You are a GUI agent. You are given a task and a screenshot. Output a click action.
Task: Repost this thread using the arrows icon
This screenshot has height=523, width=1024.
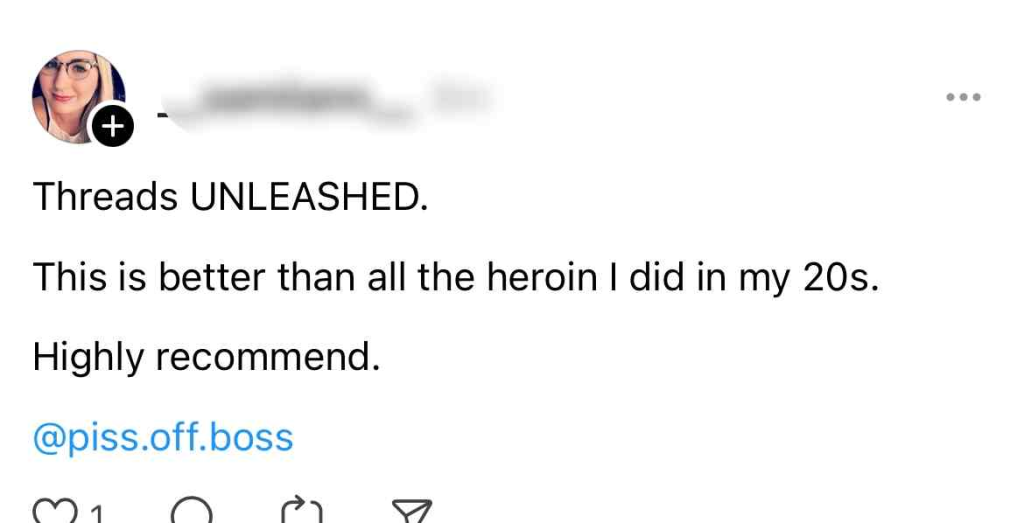point(302,511)
